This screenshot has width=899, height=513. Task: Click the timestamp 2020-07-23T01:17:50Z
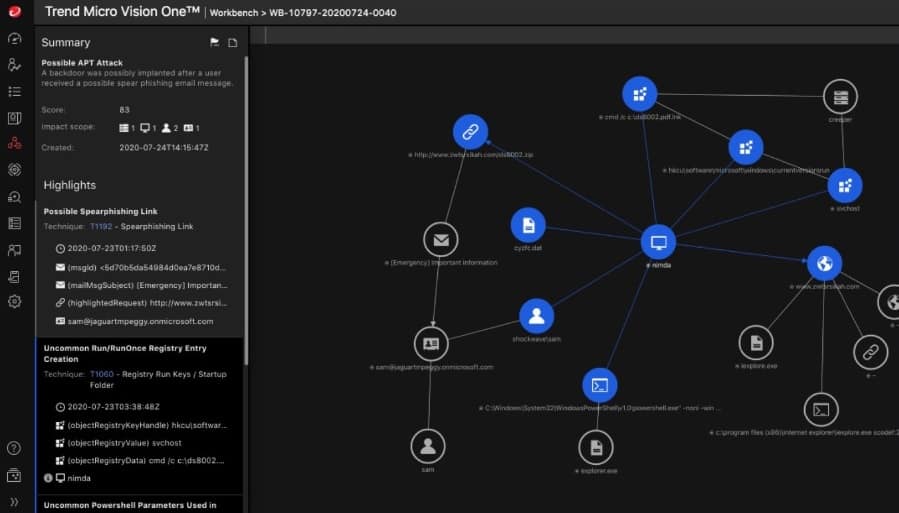click(112, 249)
